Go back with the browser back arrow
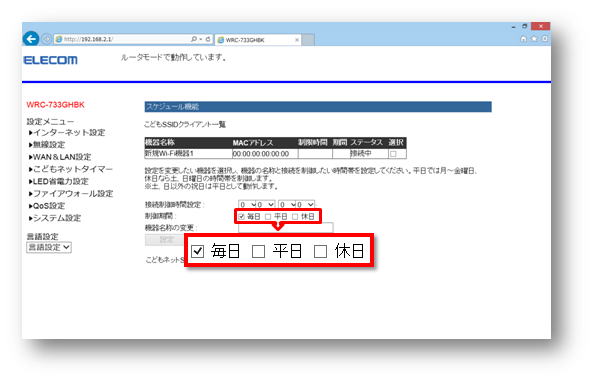 click(31, 39)
